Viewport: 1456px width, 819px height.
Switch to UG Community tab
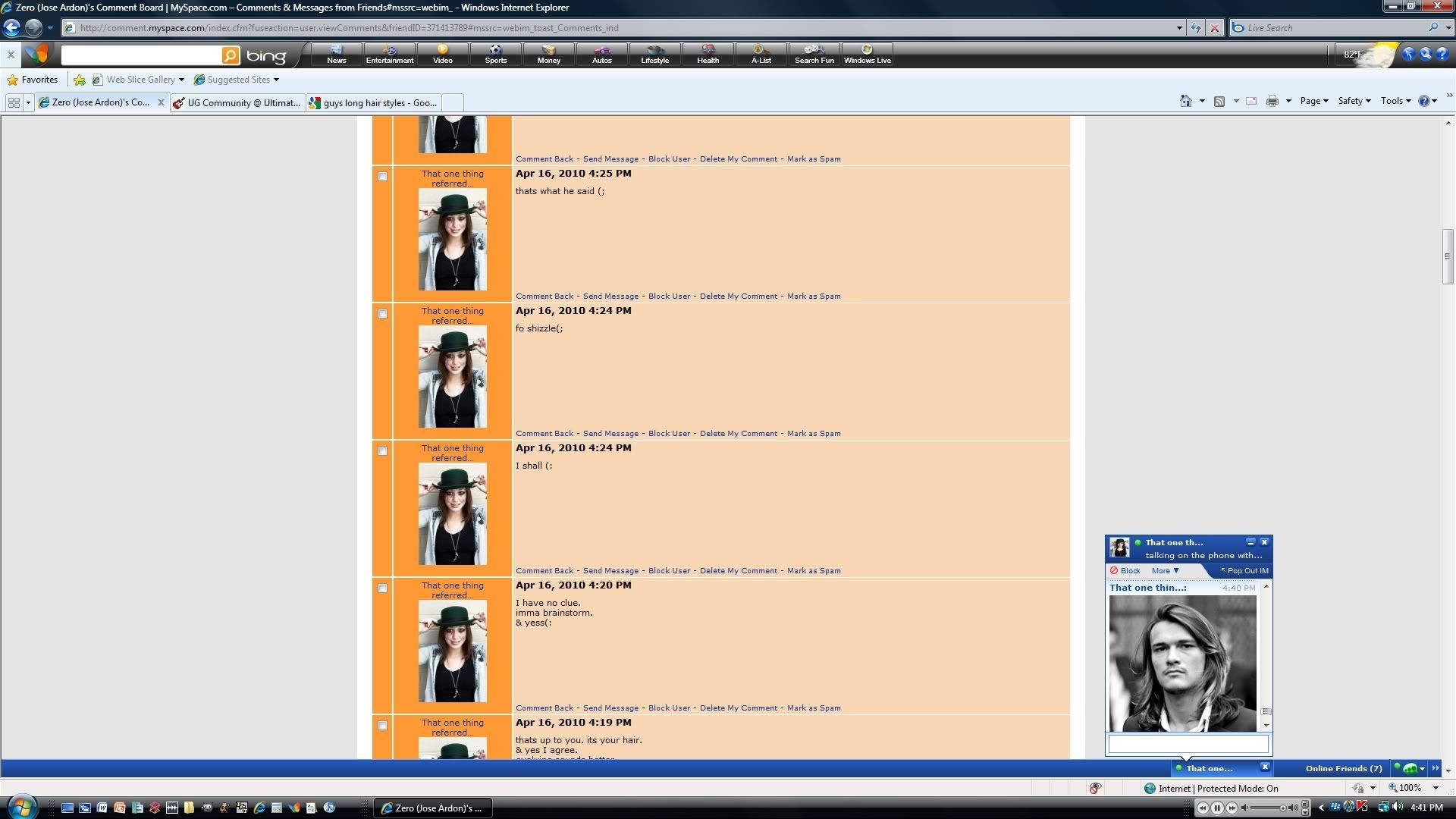[237, 103]
